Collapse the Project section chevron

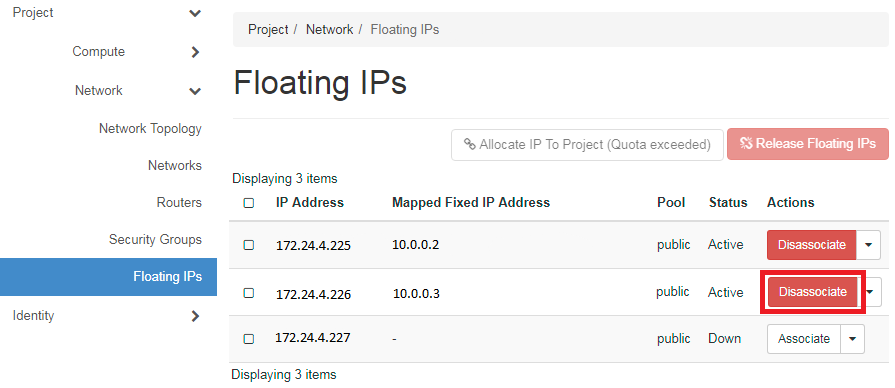click(195, 13)
